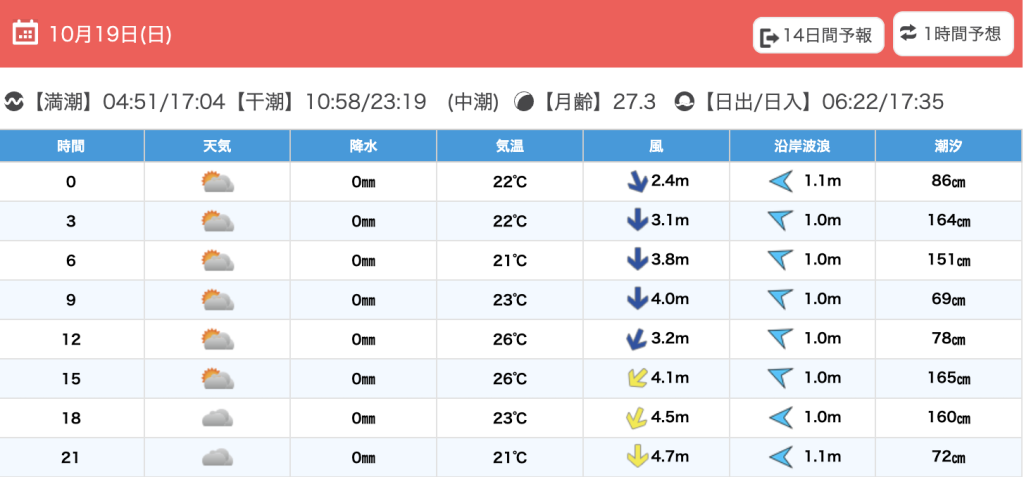
Task: Switch to 1時間予想 view
Action: pos(950,33)
